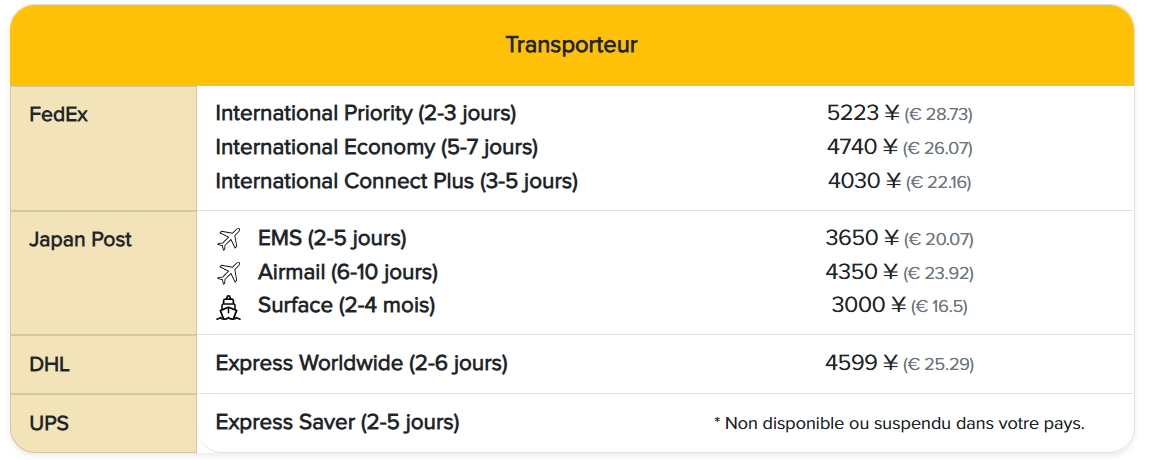Select International Connect Plus shipping

(x=396, y=181)
